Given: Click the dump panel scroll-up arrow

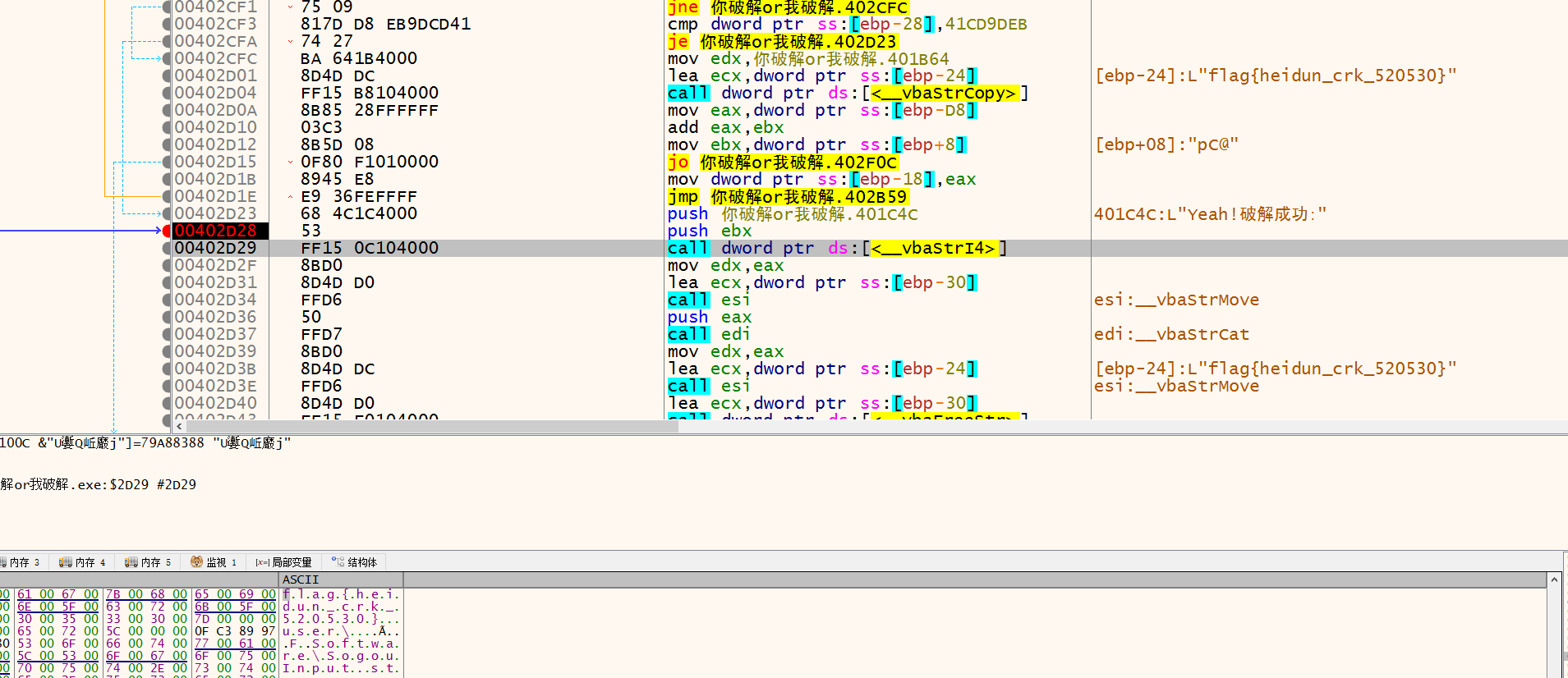Looking at the screenshot, I should pyautogui.click(x=1554, y=580).
